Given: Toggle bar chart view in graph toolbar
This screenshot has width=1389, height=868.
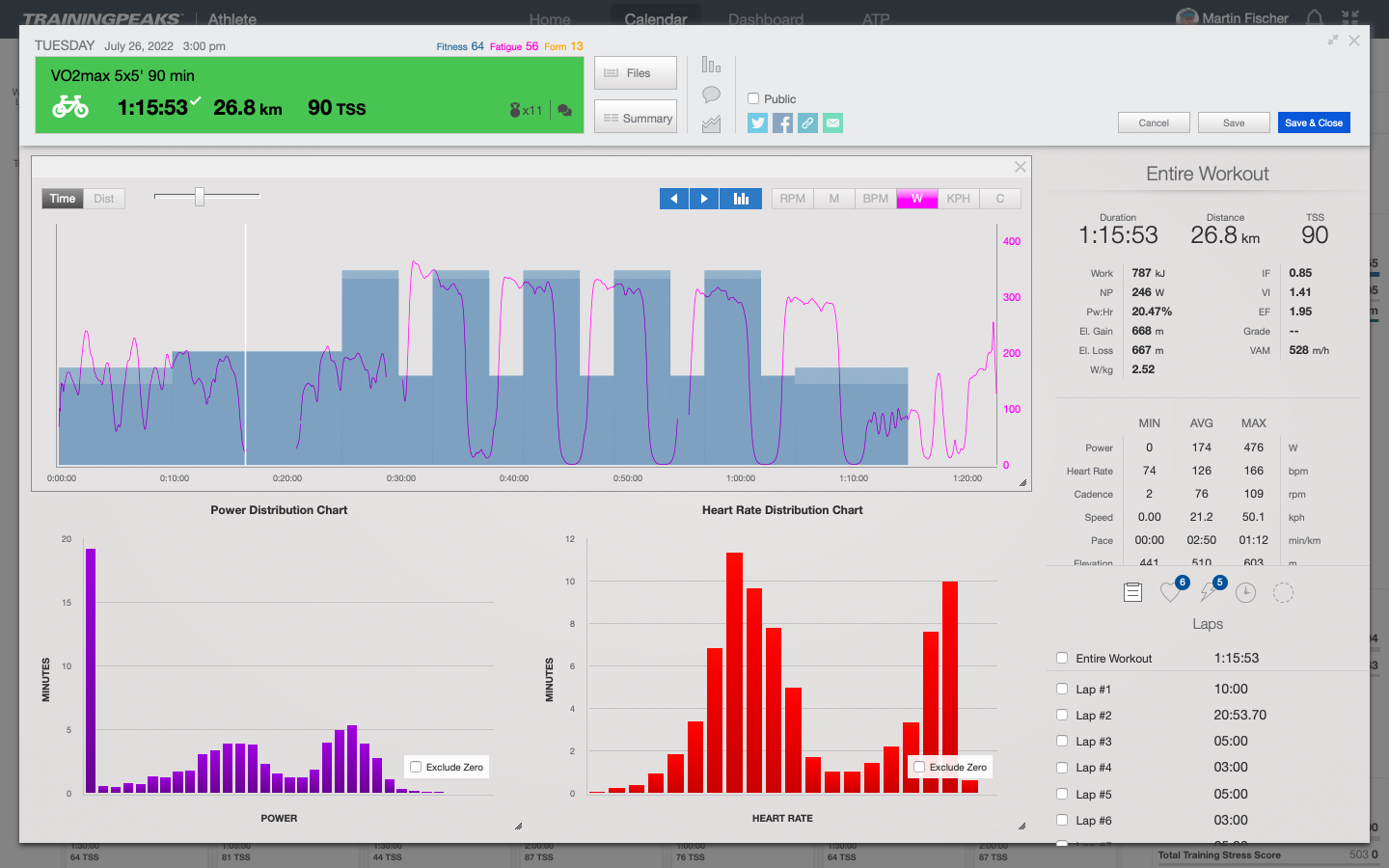Looking at the screenshot, I should 741,199.
